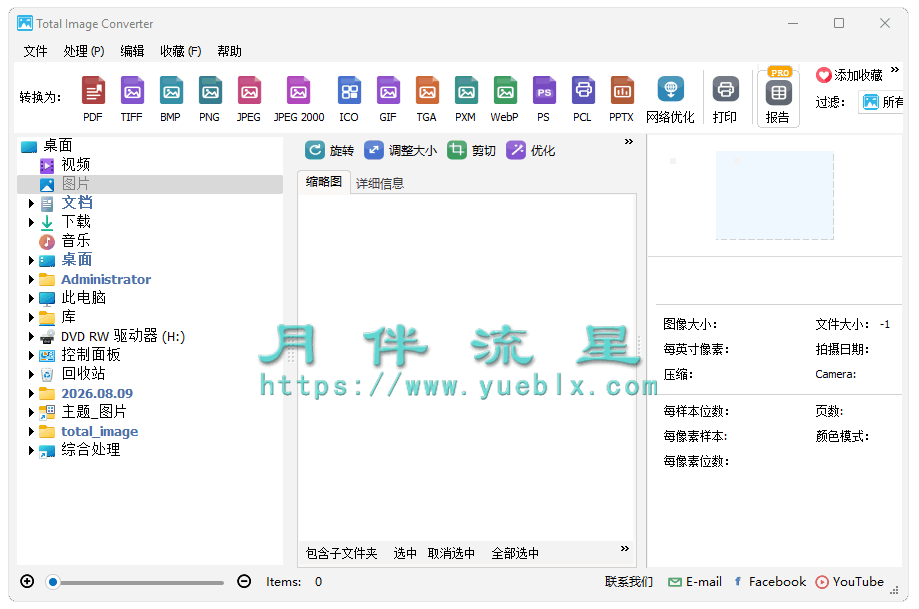Expand the total_image folder node
The width and height of the screenshot is (919, 609).
pos(32,431)
